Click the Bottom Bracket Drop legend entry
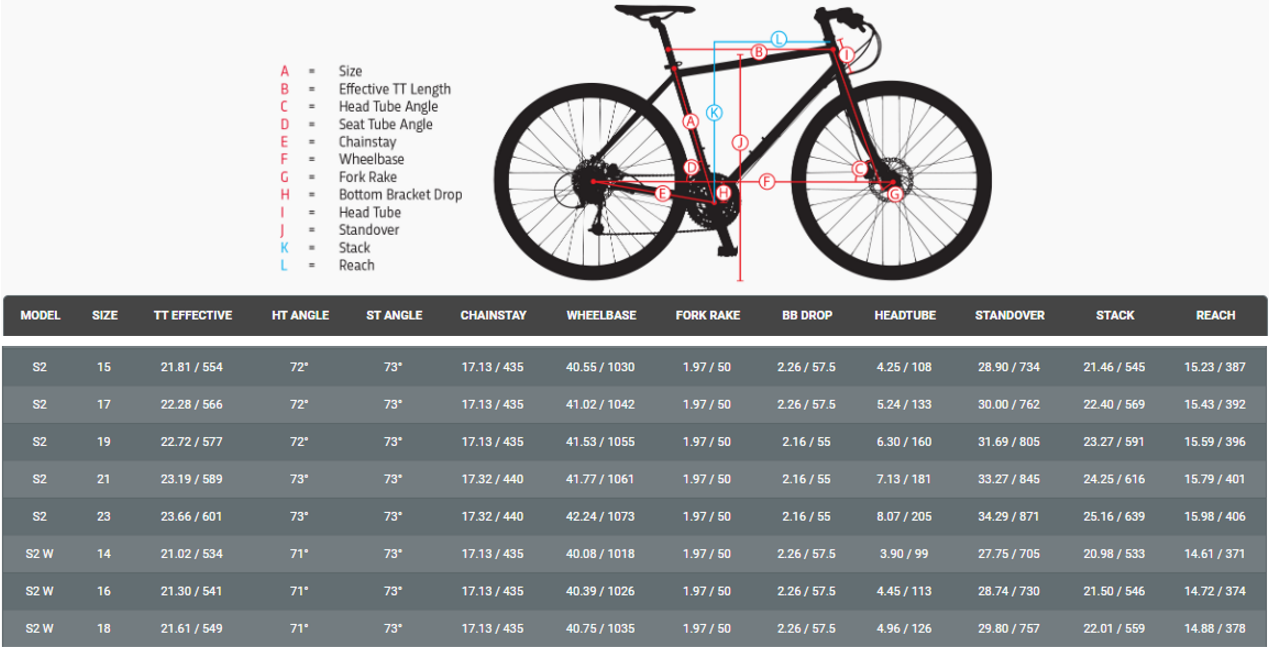Screen dimensions: 1271x647 click(400, 195)
